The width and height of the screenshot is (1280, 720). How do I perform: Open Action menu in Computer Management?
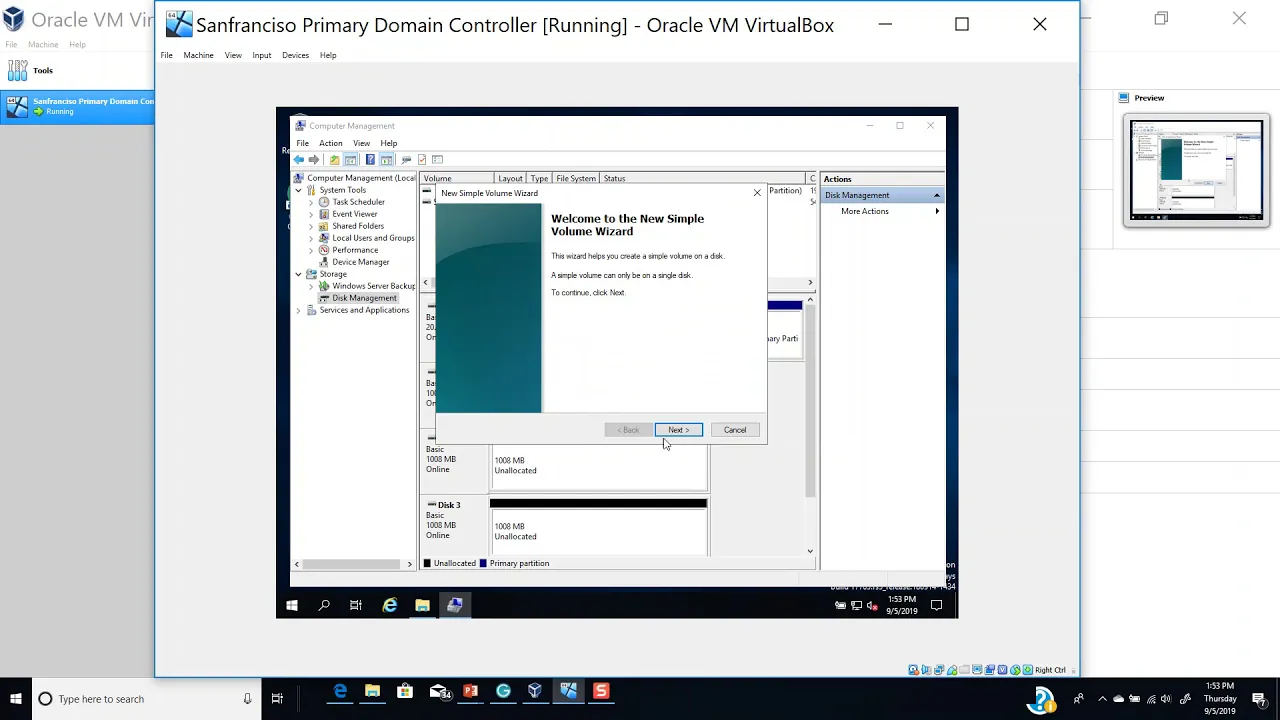coord(330,143)
